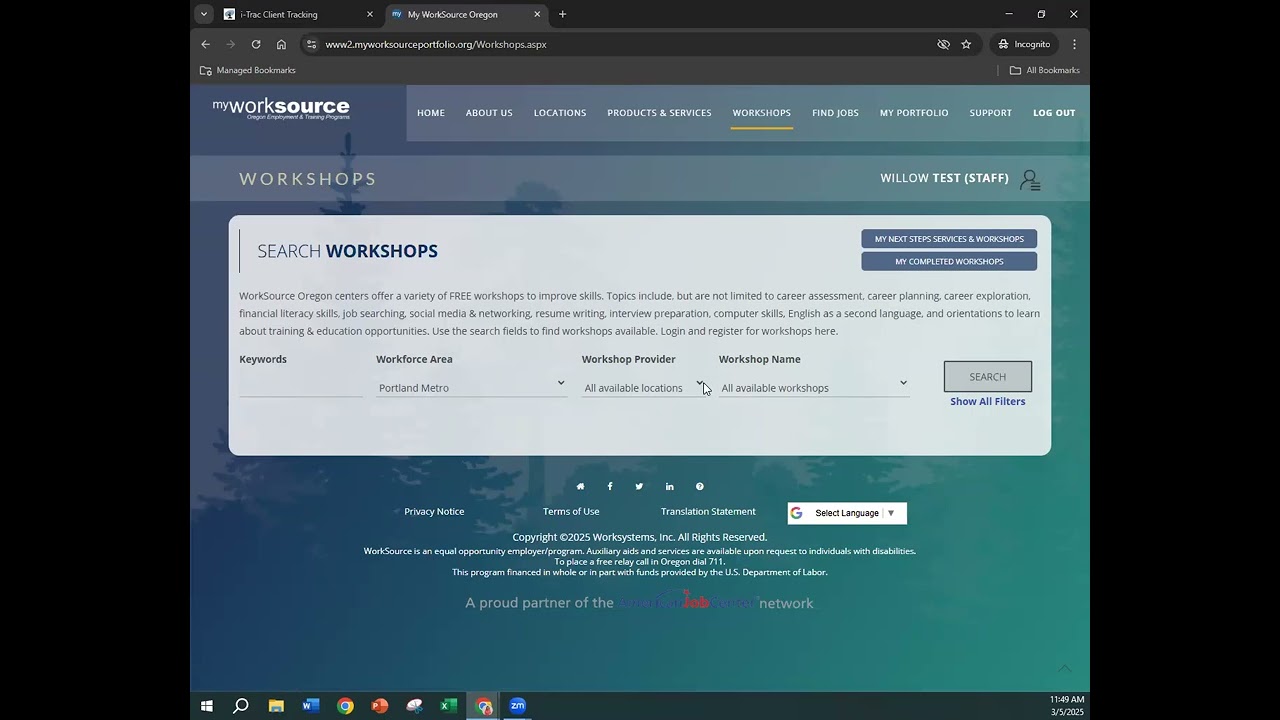Click the home icon in the footer
The height and width of the screenshot is (720, 1280).
[580, 487]
